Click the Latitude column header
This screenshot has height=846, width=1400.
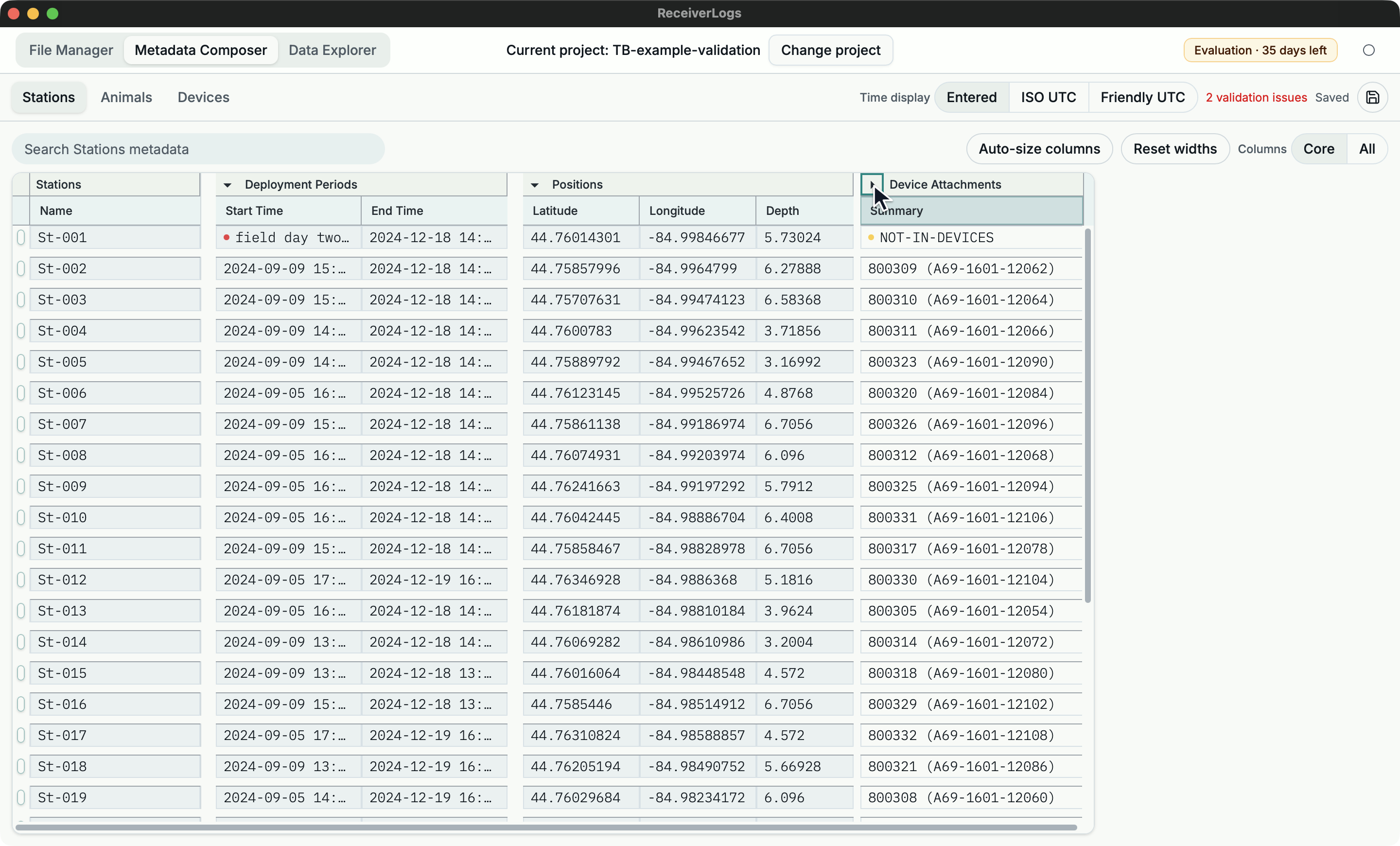coord(581,211)
